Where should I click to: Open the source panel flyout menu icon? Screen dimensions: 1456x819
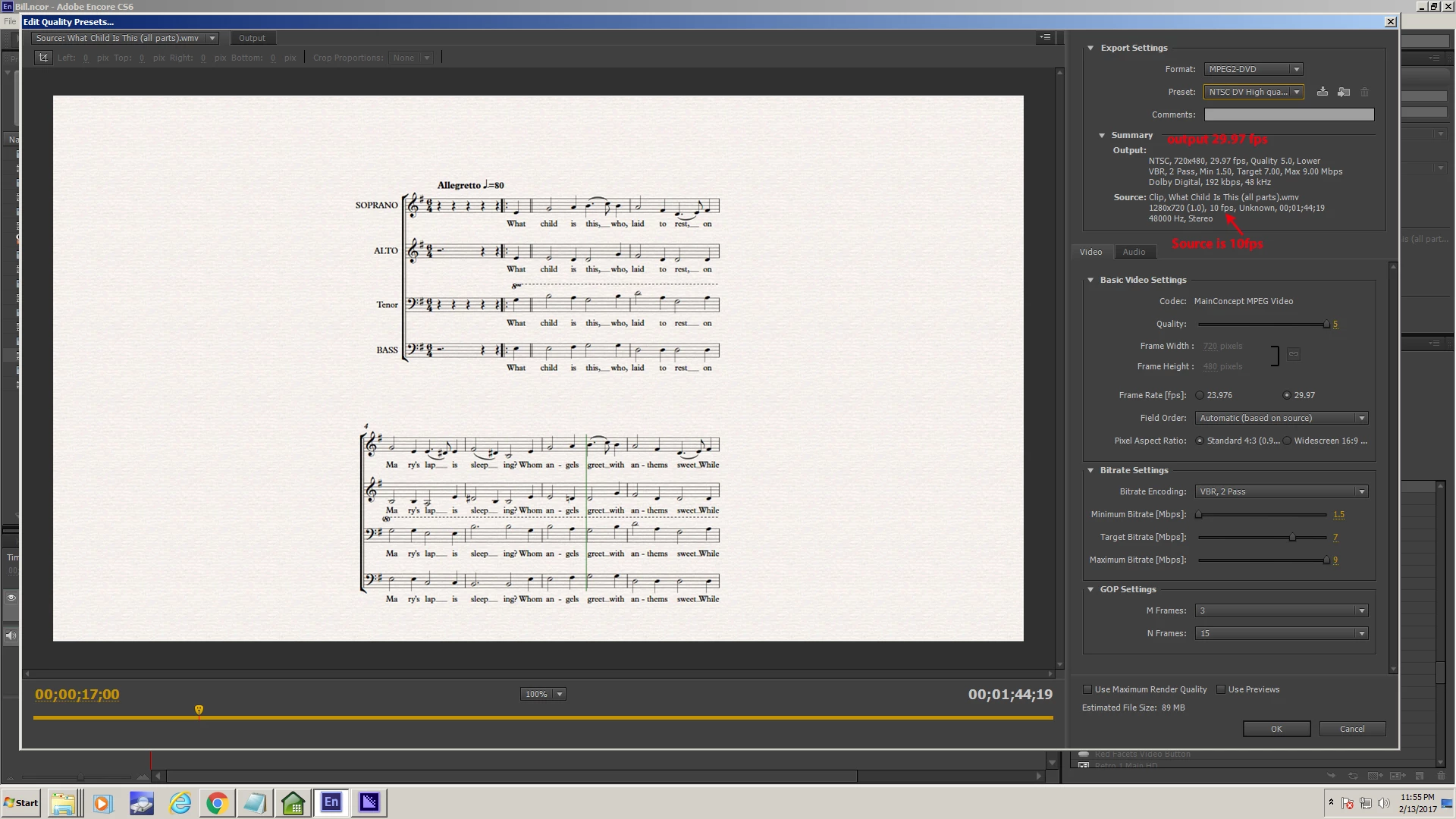[1045, 37]
